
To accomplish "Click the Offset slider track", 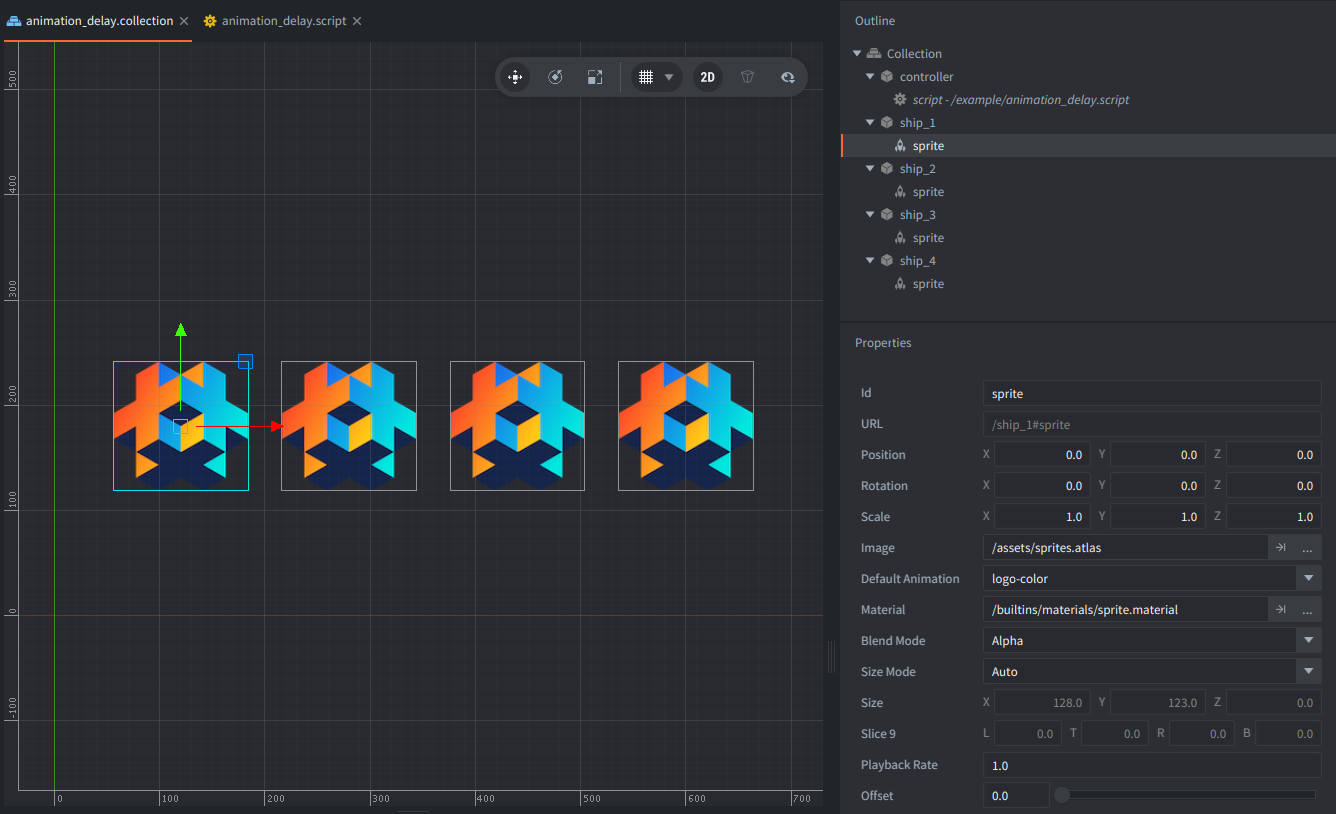I will click(1188, 796).
